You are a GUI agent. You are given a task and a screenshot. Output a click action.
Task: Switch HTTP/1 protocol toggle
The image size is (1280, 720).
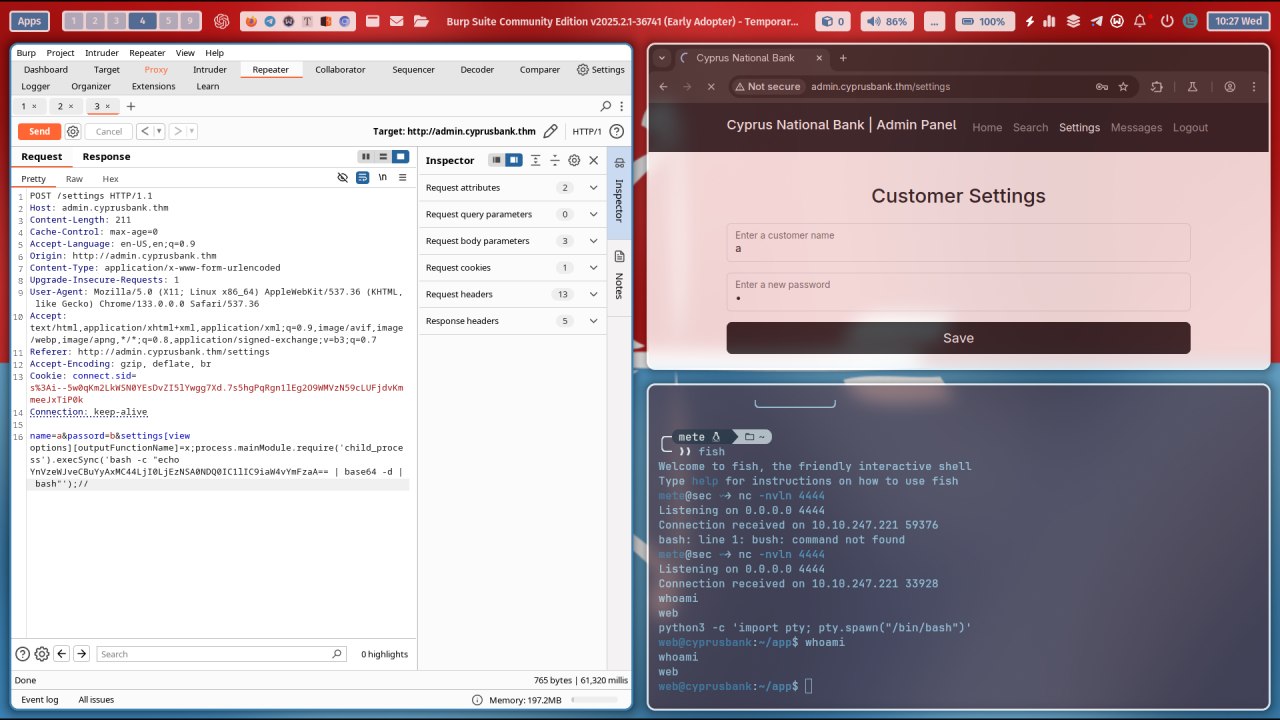(x=587, y=131)
